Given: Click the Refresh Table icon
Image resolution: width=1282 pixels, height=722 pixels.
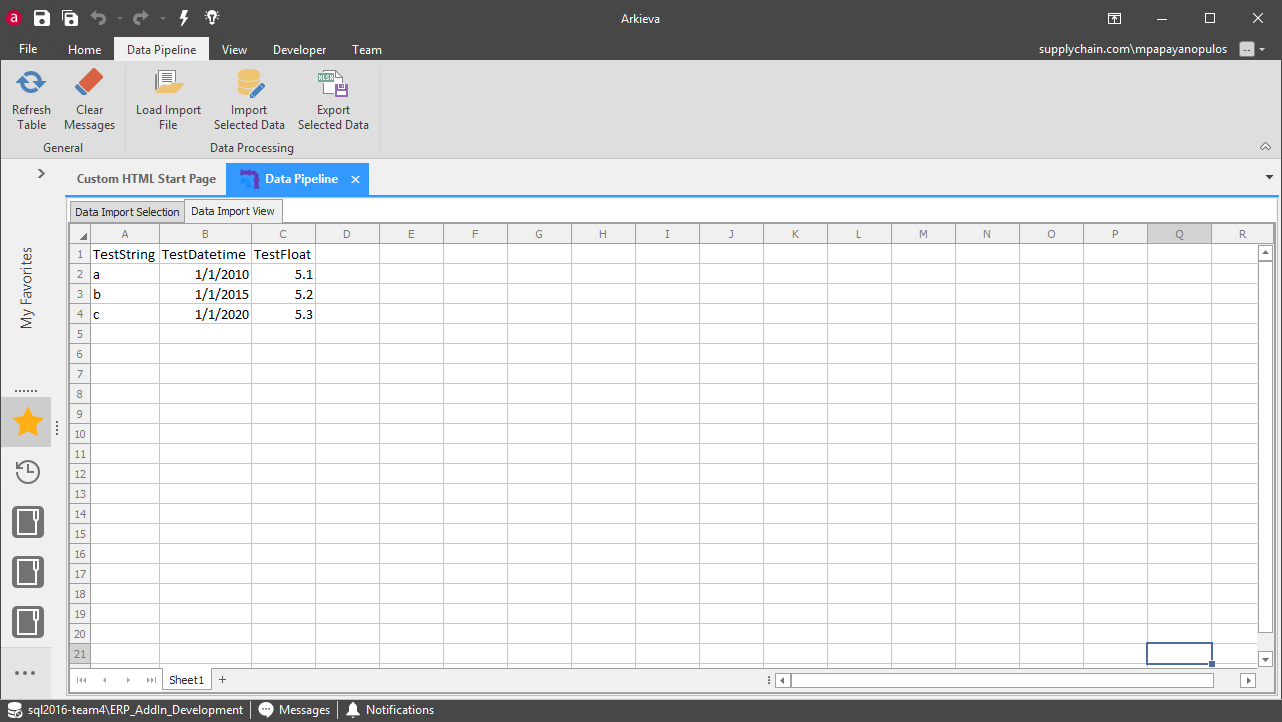Looking at the screenshot, I should tap(31, 82).
